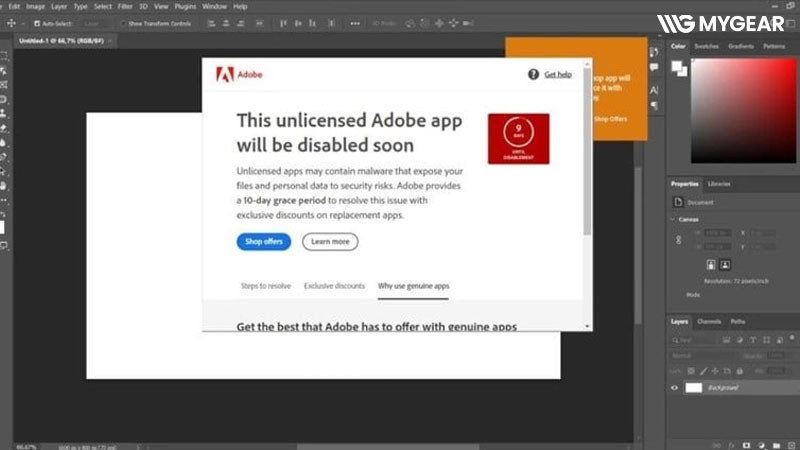This screenshot has width=800, height=450.
Task: Hide the Background layer with eye icon
Action: point(674,388)
